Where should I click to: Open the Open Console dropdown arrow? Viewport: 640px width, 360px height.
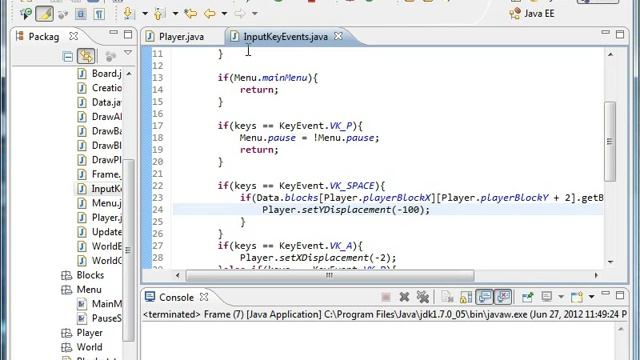(x=591, y=297)
